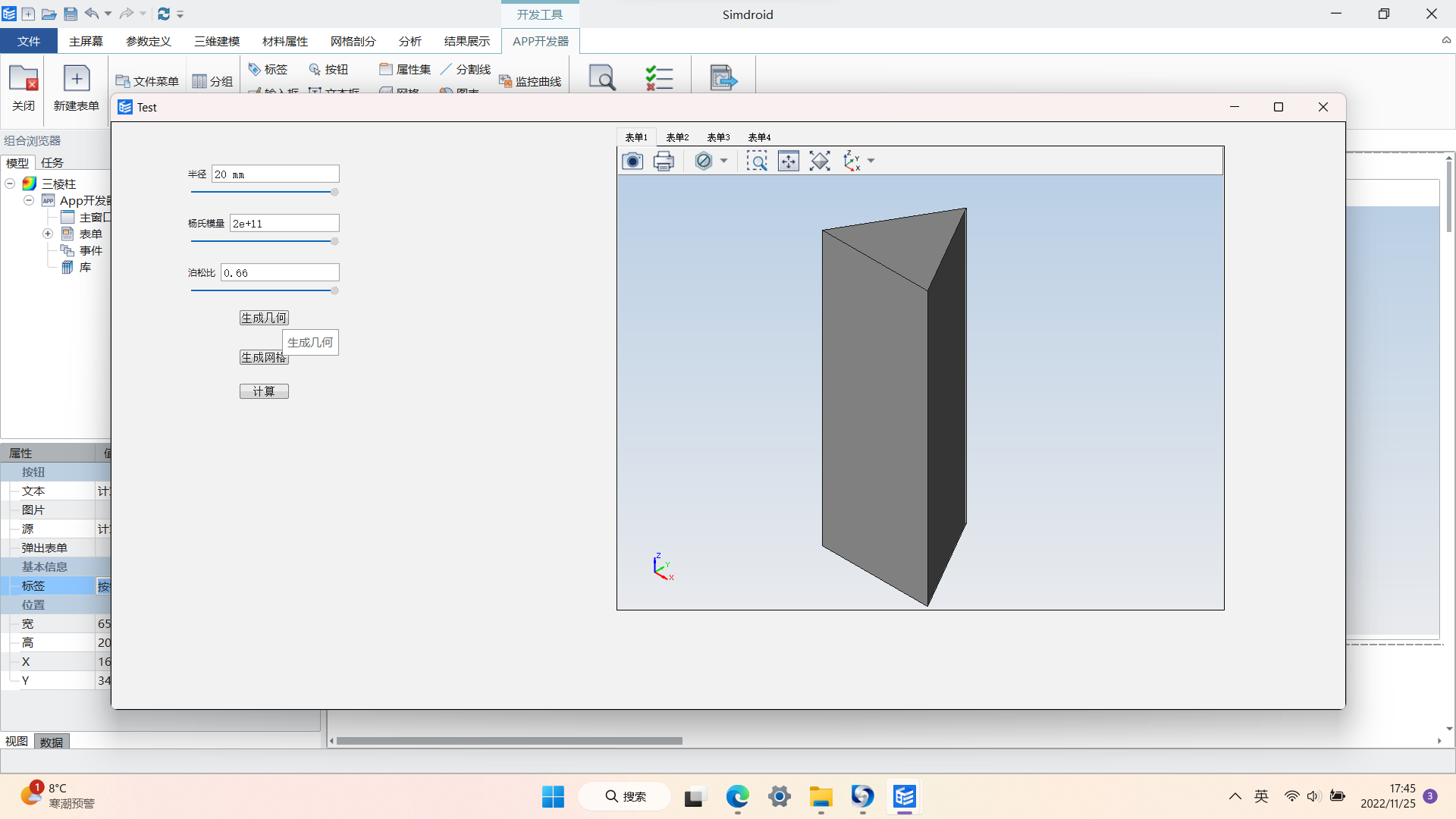Click the open folder quick-access icon
The height and width of the screenshot is (819, 1456).
(49, 14)
